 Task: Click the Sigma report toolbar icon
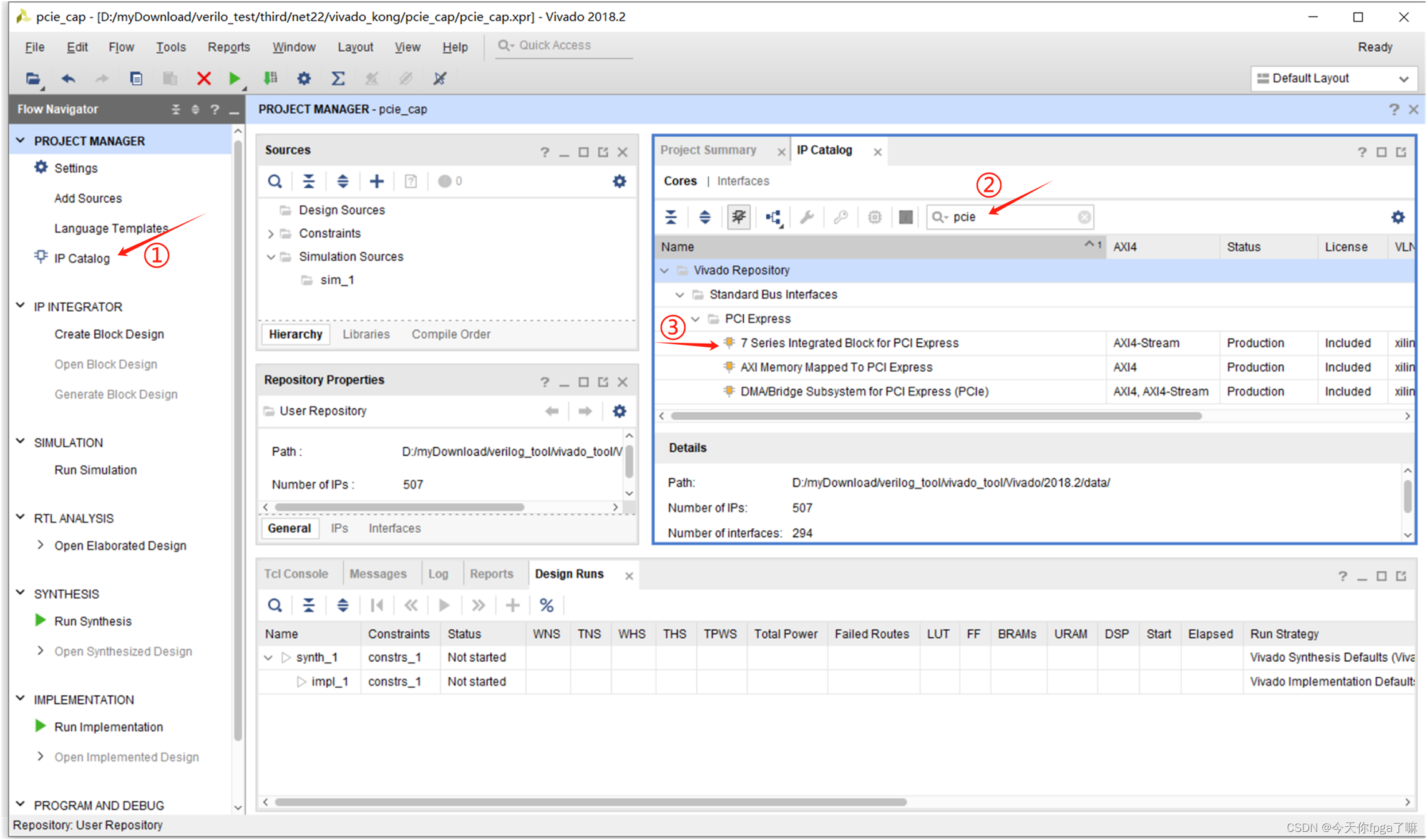[x=338, y=79]
